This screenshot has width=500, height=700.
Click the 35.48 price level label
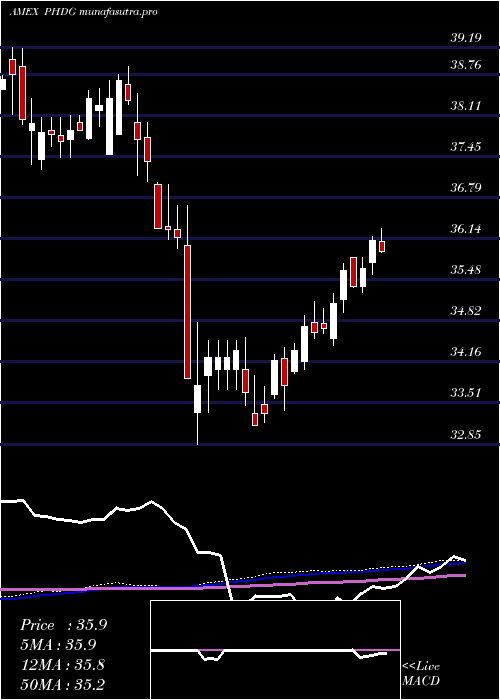point(466,270)
